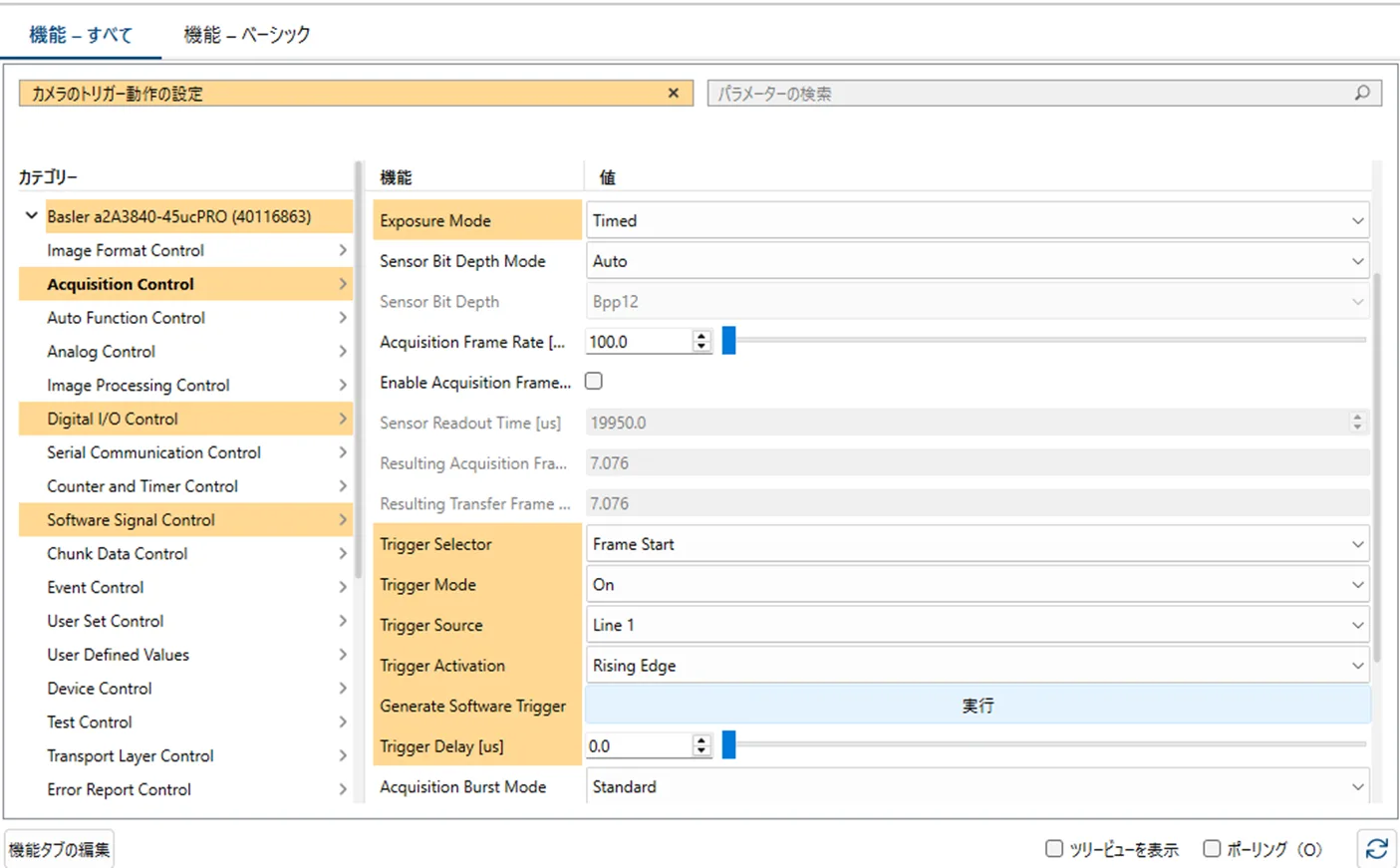Open Device Control category
Image resolution: width=1400 pixels, height=868 pixels.
pos(185,689)
